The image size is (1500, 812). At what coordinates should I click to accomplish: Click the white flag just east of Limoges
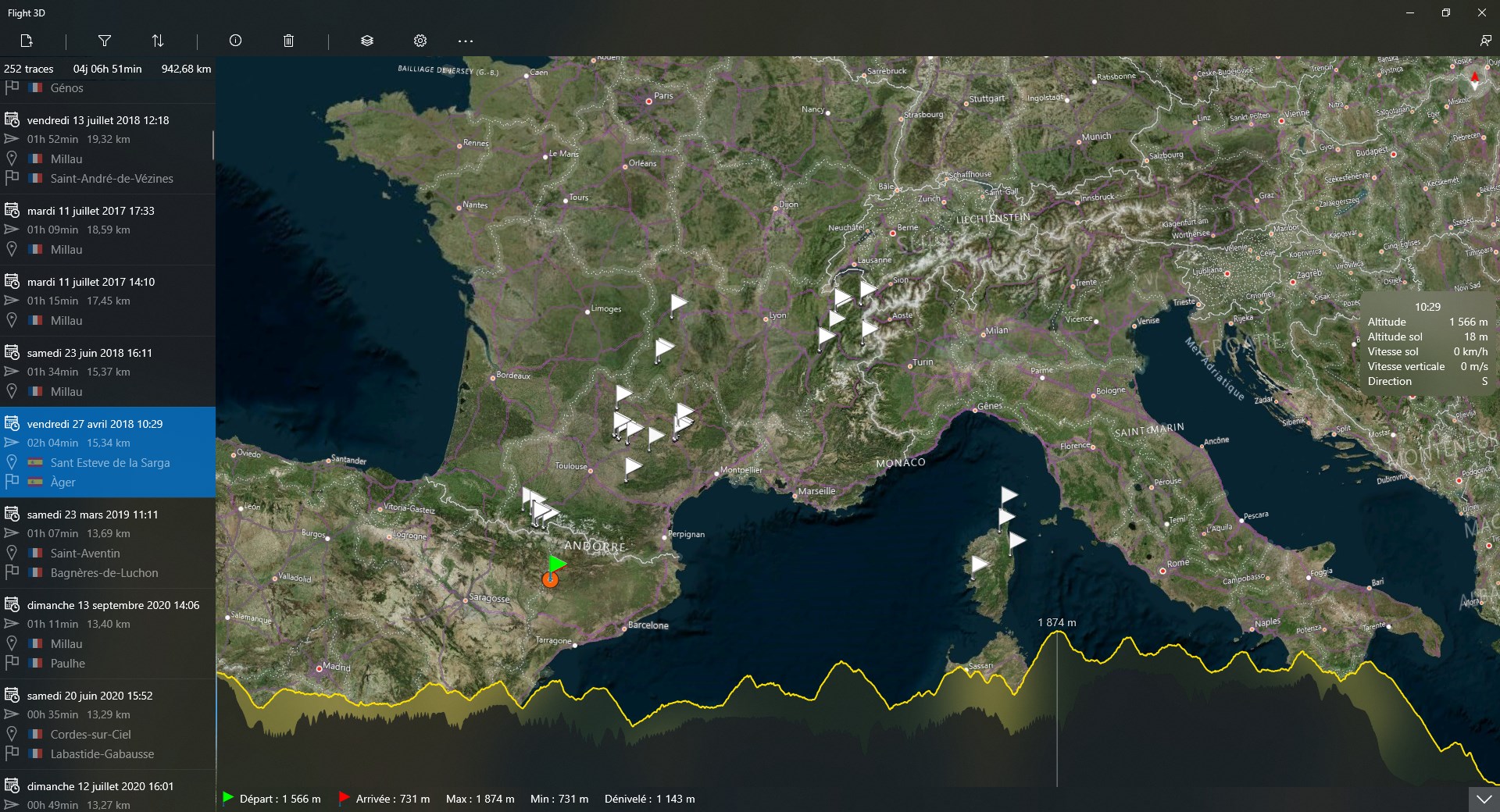click(x=678, y=303)
